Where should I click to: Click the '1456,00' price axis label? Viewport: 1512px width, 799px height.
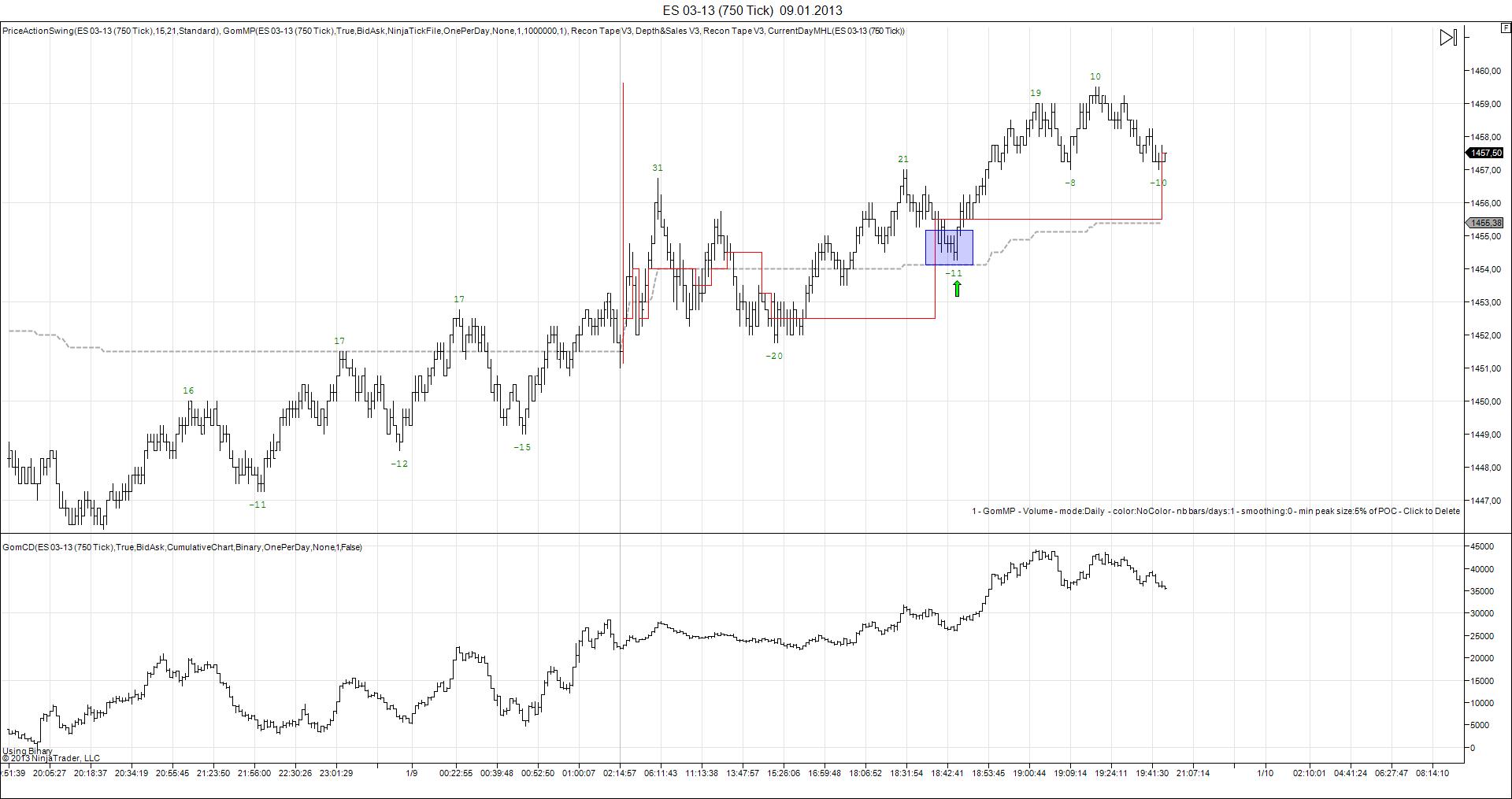(x=1485, y=203)
